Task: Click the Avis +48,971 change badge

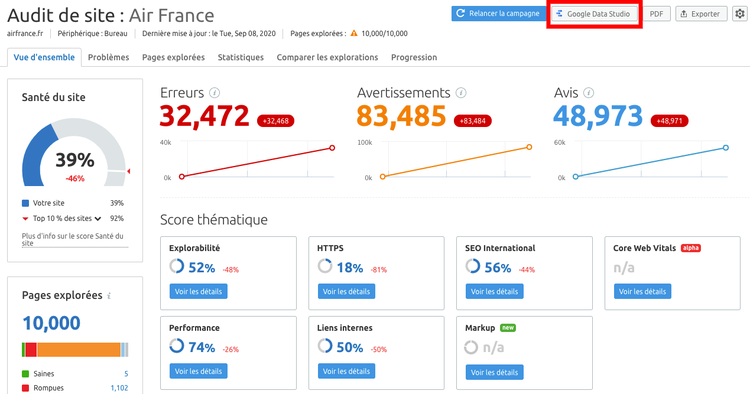Action: tap(669, 121)
